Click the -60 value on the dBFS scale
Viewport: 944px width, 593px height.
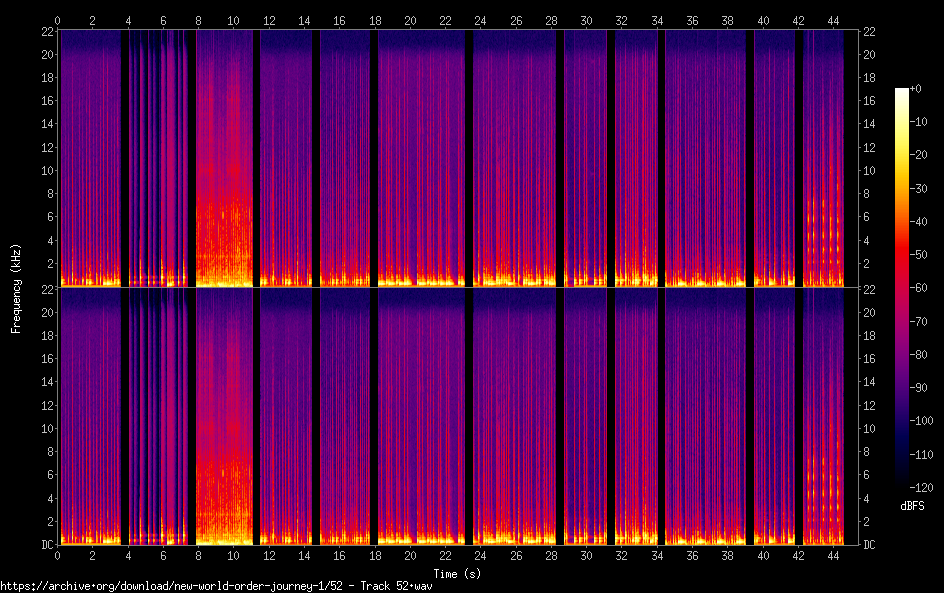pyautogui.click(x=920, y=288)
